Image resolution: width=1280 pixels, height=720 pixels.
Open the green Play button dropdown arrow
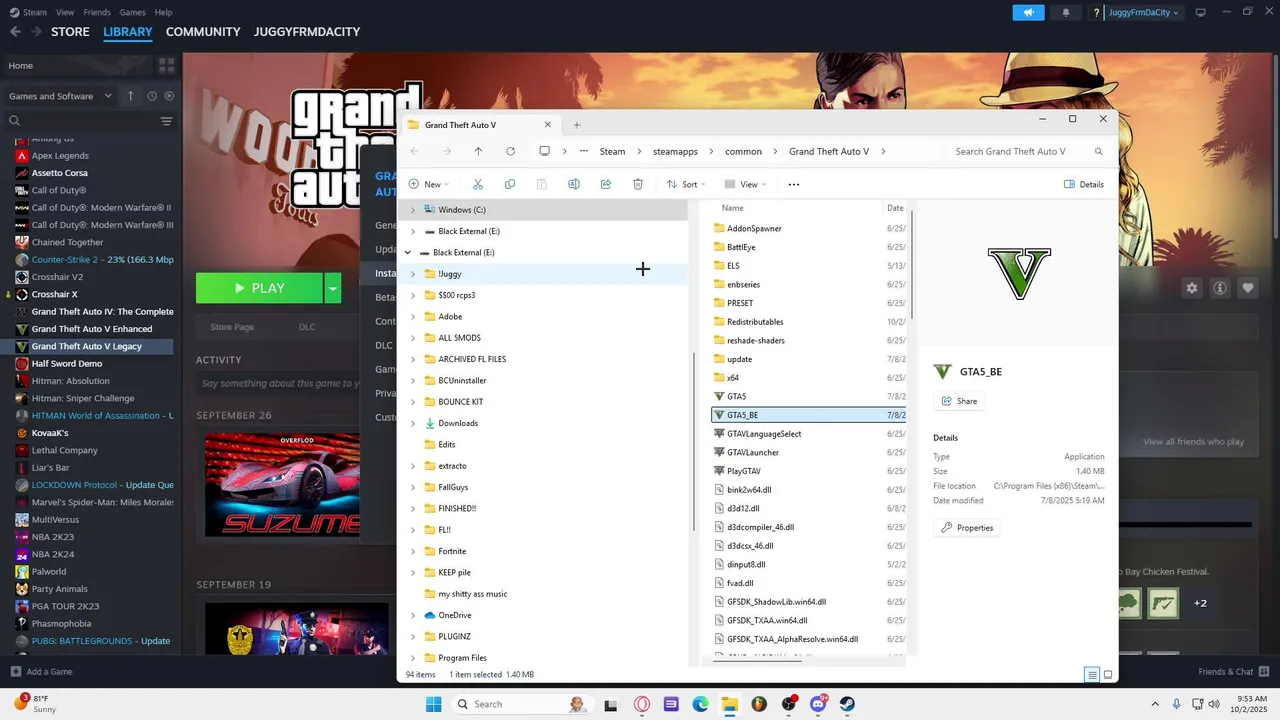click(333, 288)
